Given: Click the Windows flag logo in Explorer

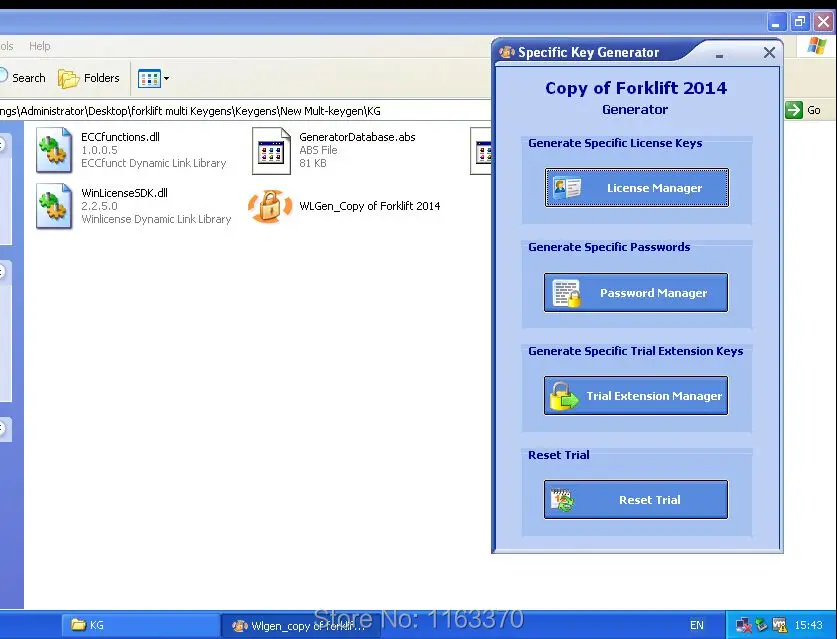Looking at the screenshot, I should [x=817, y=46].
